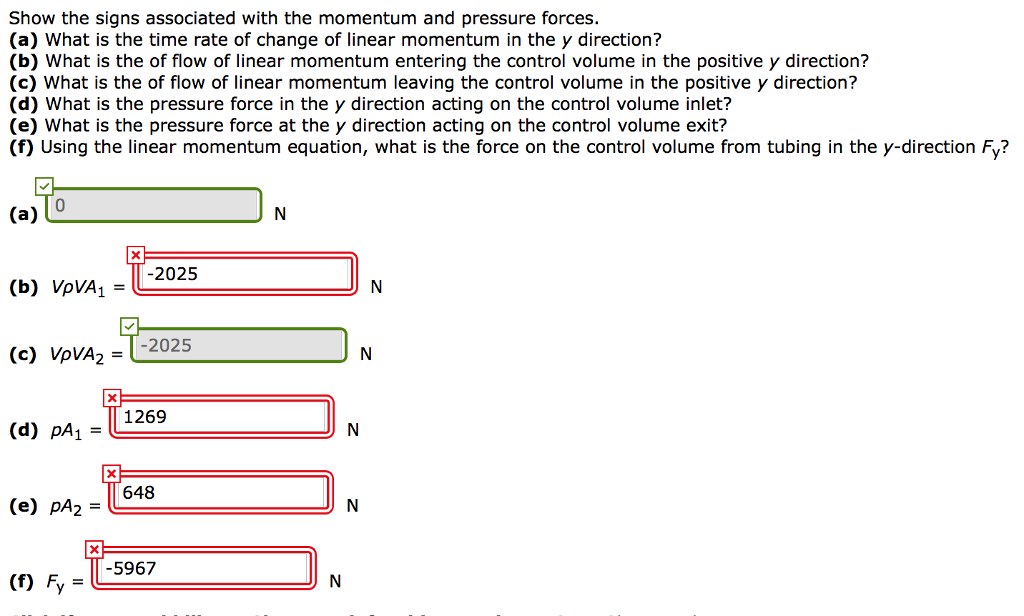Click the red X icon on answer (b)
This screenshot has height=616, width=1024.
coord(136,255)
